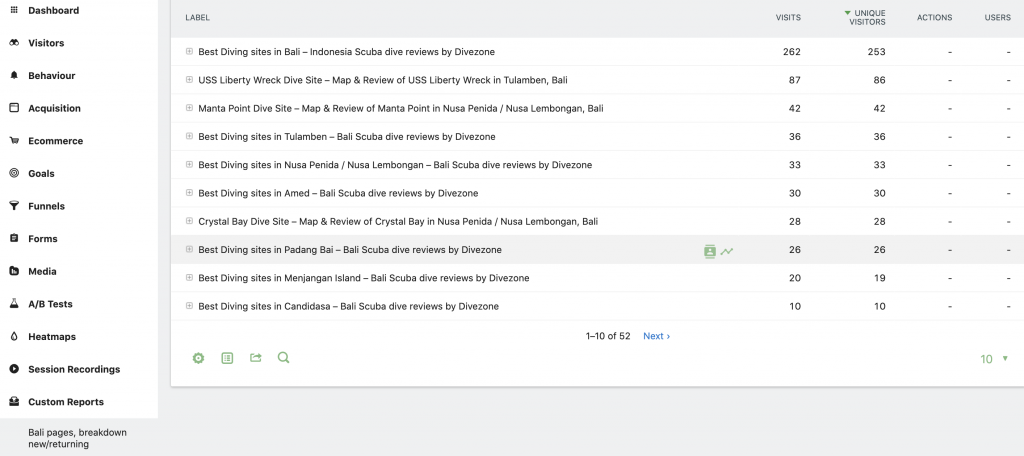
Task: Click the label 'Best Diving sites in Candidasa'
Action: 348,306
